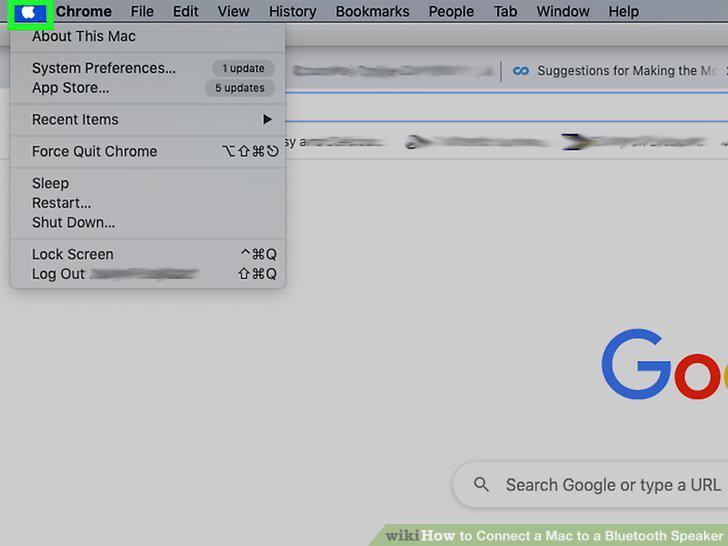
Task: Select Sleep from the Apple menu
Action: [148, 183]
